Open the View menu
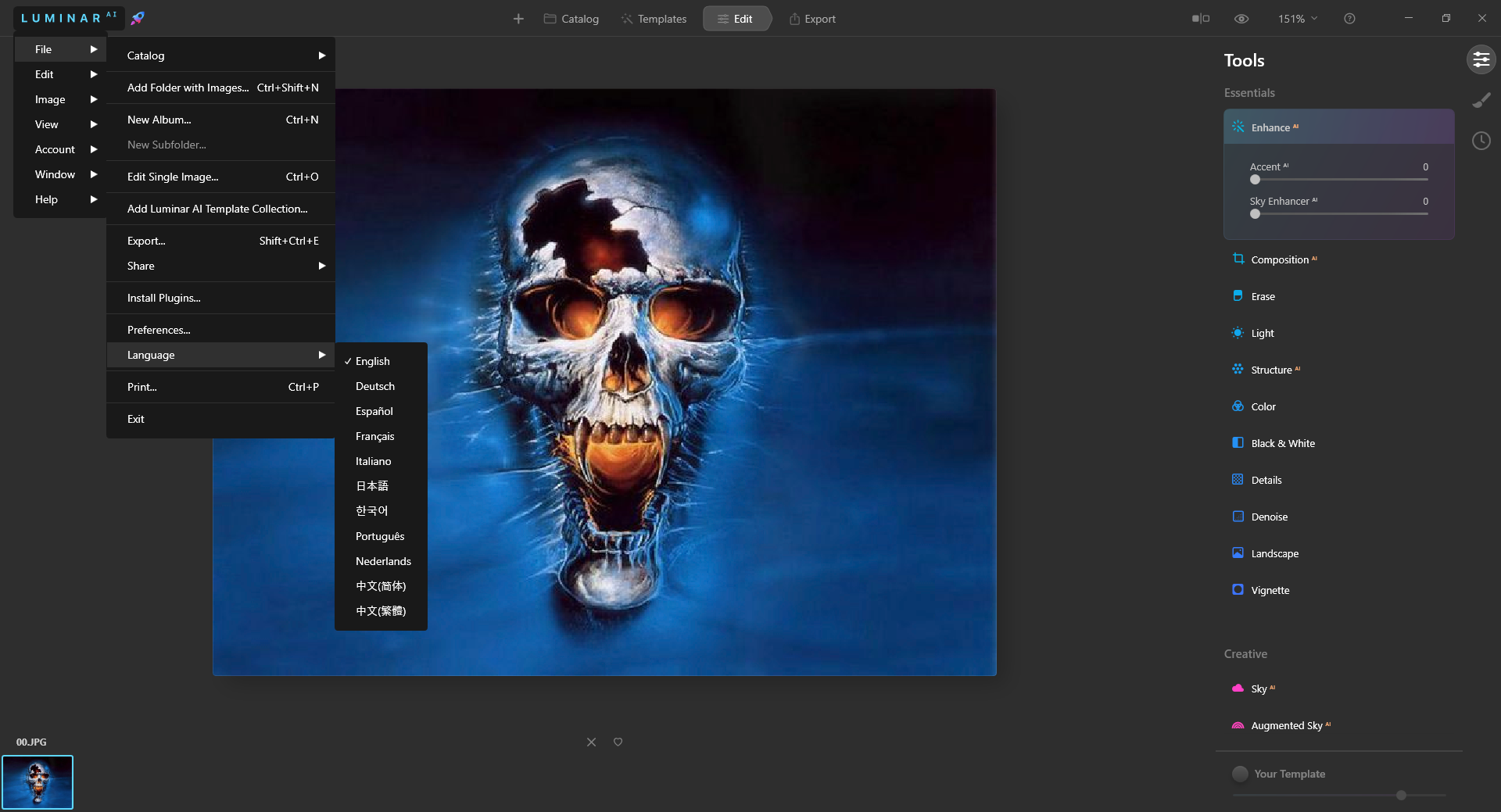1501x812 pixels. (60, 124)
